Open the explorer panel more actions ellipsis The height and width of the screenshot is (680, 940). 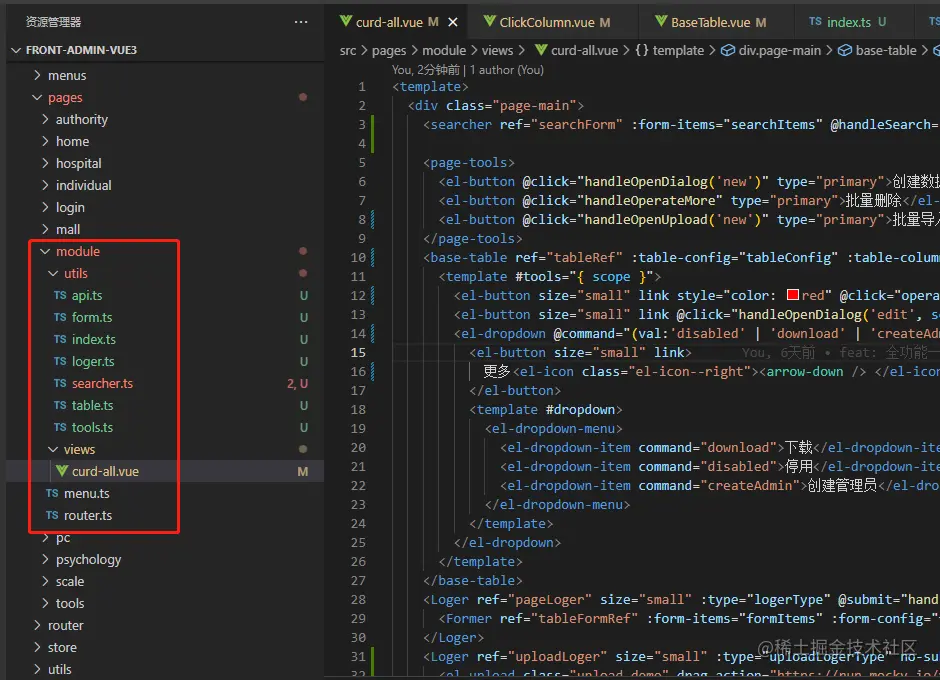pos(301,22)
